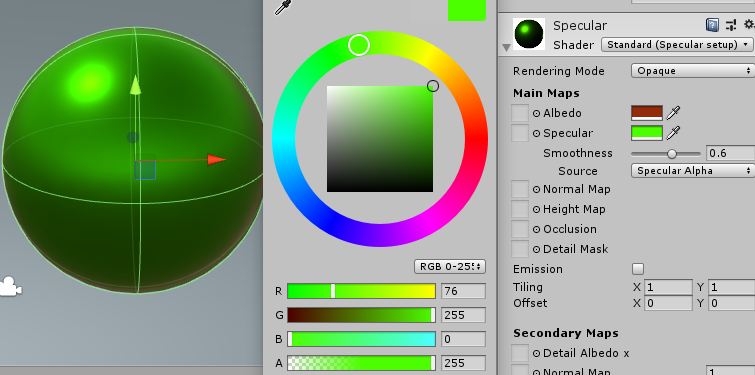The height and width of the screenshot is (375, 755).
Task: Click the Smoothness slider handle
Action: [672, 154]
